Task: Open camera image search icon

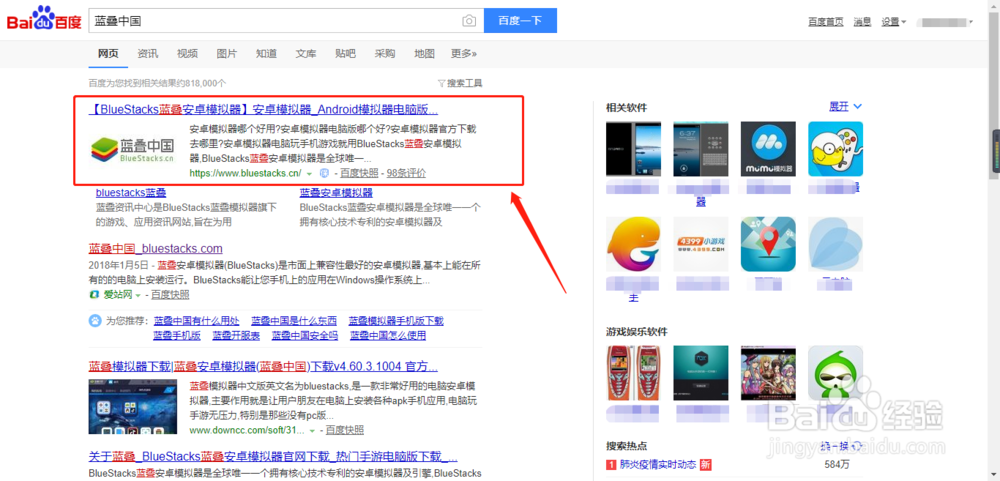Action: pyautogui.click(x=469, y=20)
